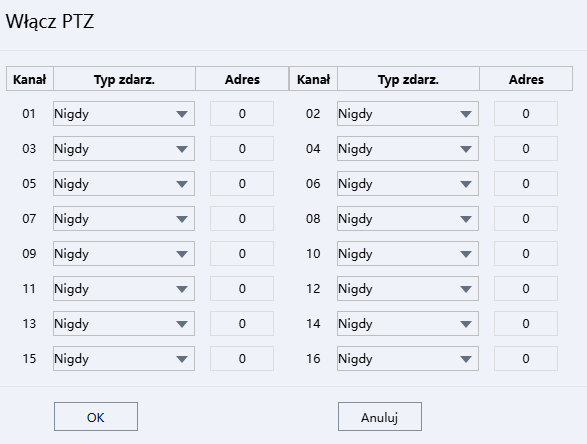Expand channel 03 Typ zdarz. dropdown
587x444 pixels.
124,149
